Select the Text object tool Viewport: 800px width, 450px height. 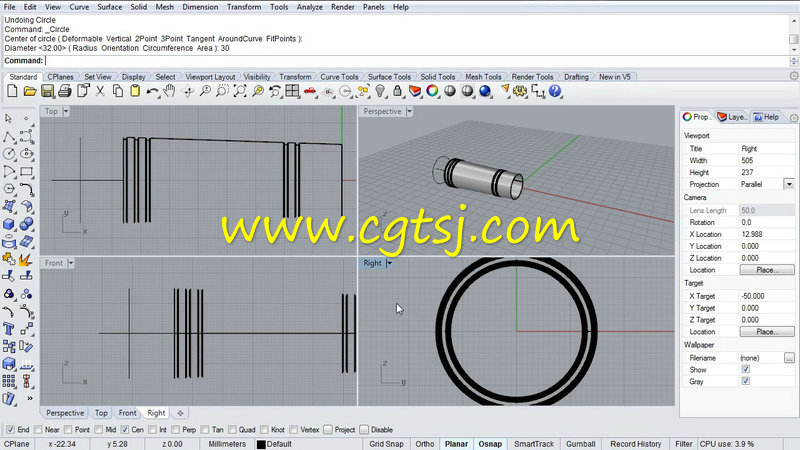(9, 329)
